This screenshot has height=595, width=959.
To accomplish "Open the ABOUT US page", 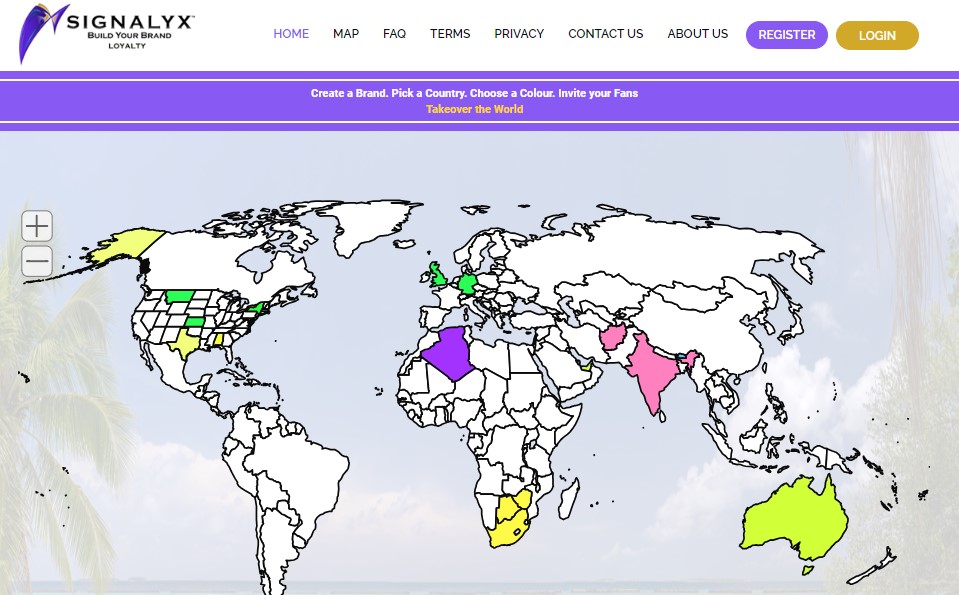I will 697,33.
